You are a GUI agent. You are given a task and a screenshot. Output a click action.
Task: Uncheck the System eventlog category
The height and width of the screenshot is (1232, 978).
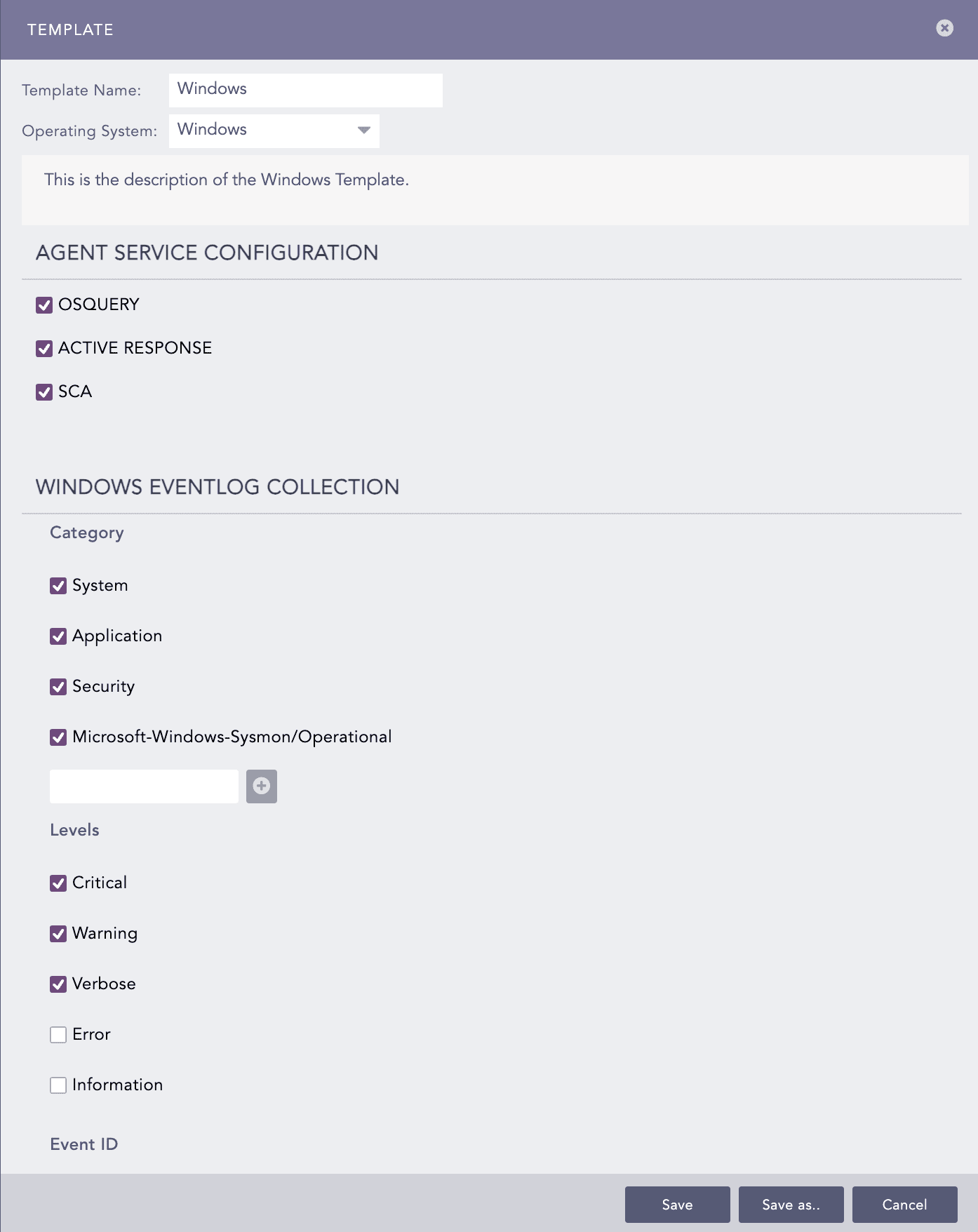pos(58,586)
